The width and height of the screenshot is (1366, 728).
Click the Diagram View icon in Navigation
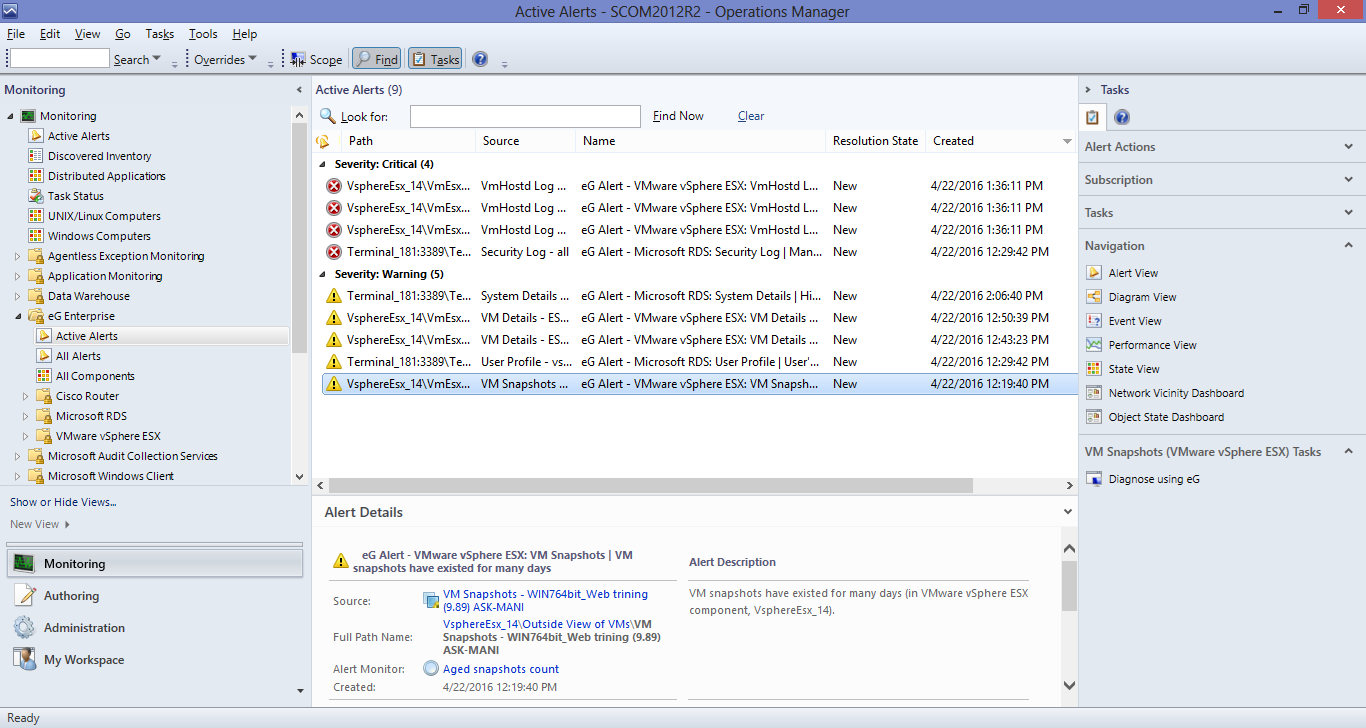pyautogui.click(x=1093, y=297)
